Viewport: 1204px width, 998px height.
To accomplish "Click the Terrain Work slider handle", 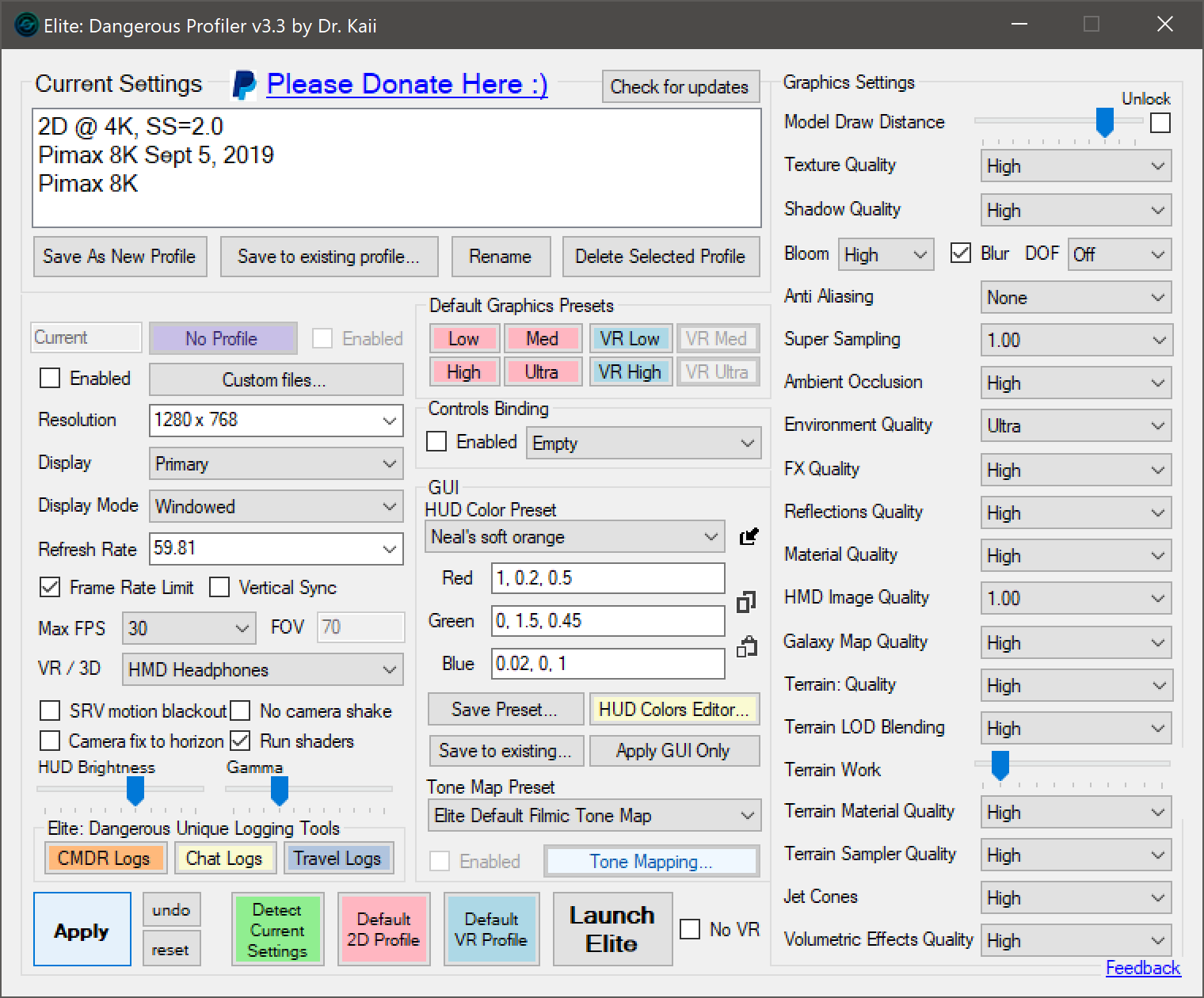I will (1000, 766).
